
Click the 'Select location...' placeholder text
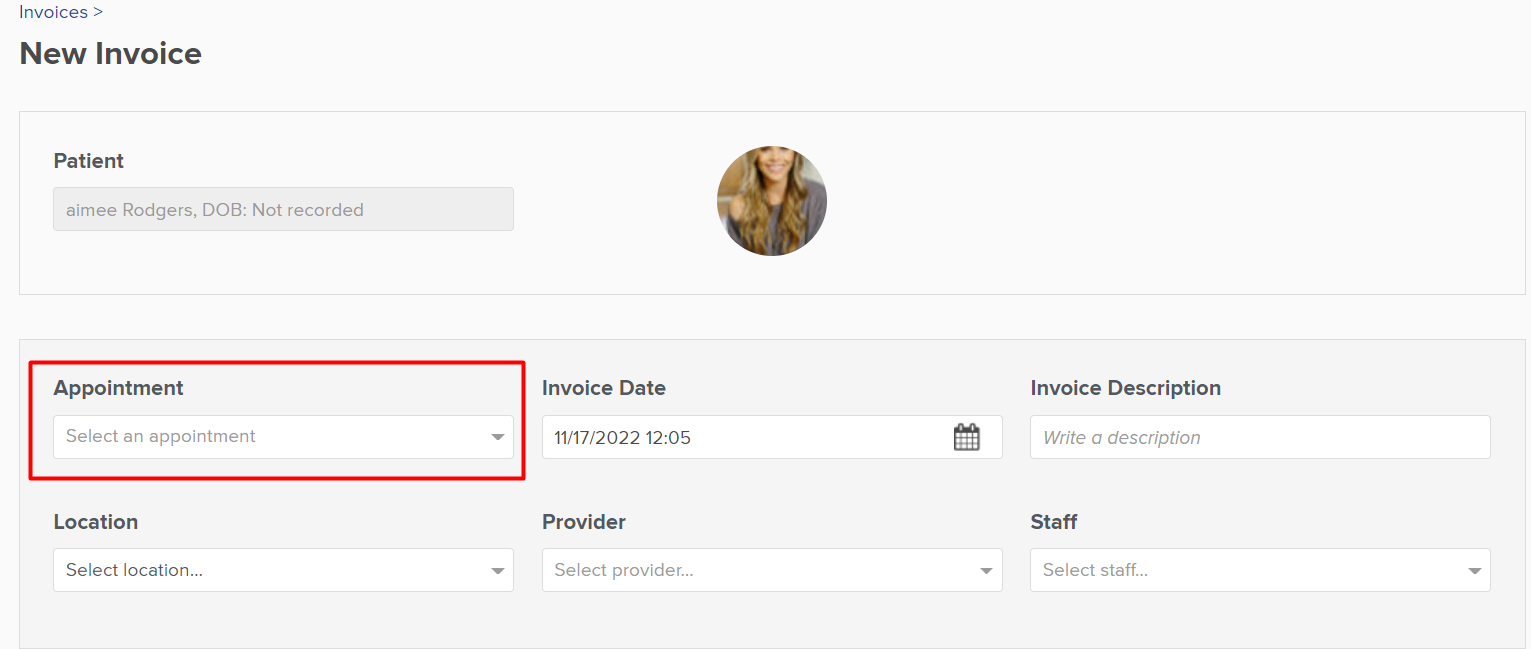[134, 570]
